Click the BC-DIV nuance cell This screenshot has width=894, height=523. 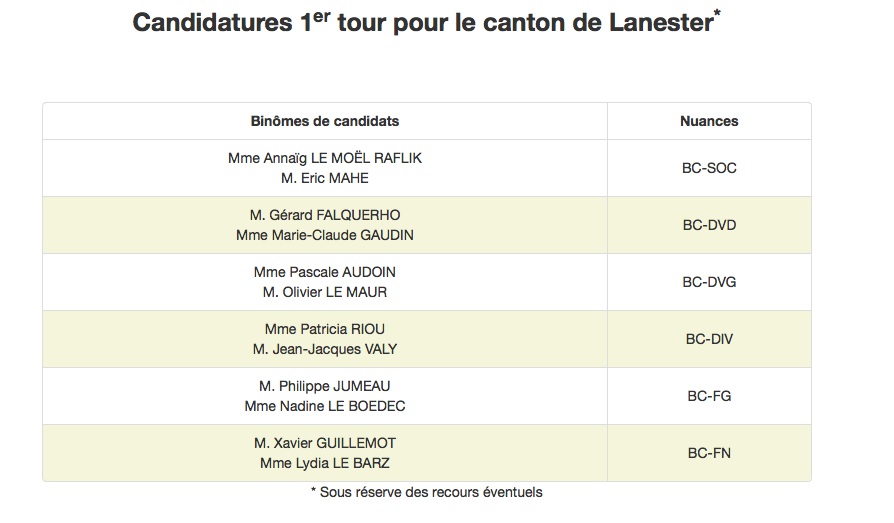[709, 339]
